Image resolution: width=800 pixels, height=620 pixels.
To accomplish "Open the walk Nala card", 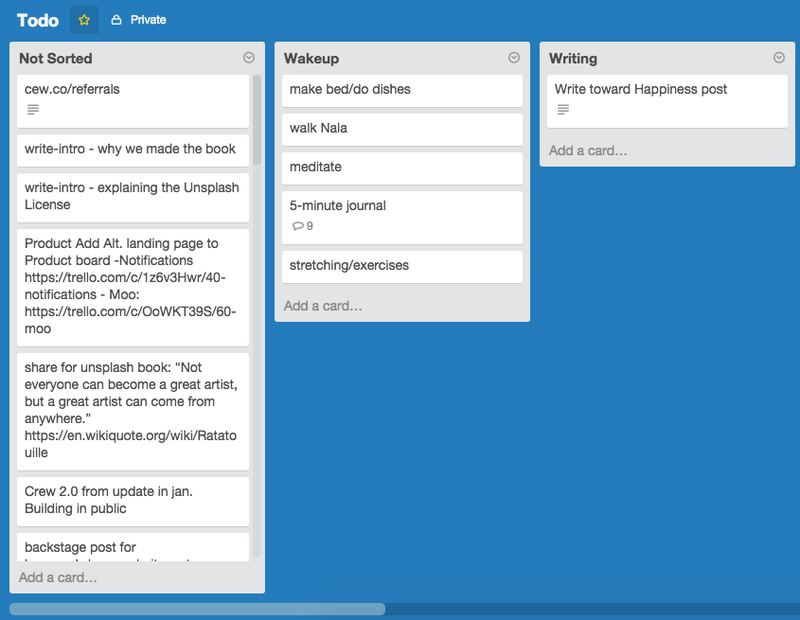I will tap(402, 129).
